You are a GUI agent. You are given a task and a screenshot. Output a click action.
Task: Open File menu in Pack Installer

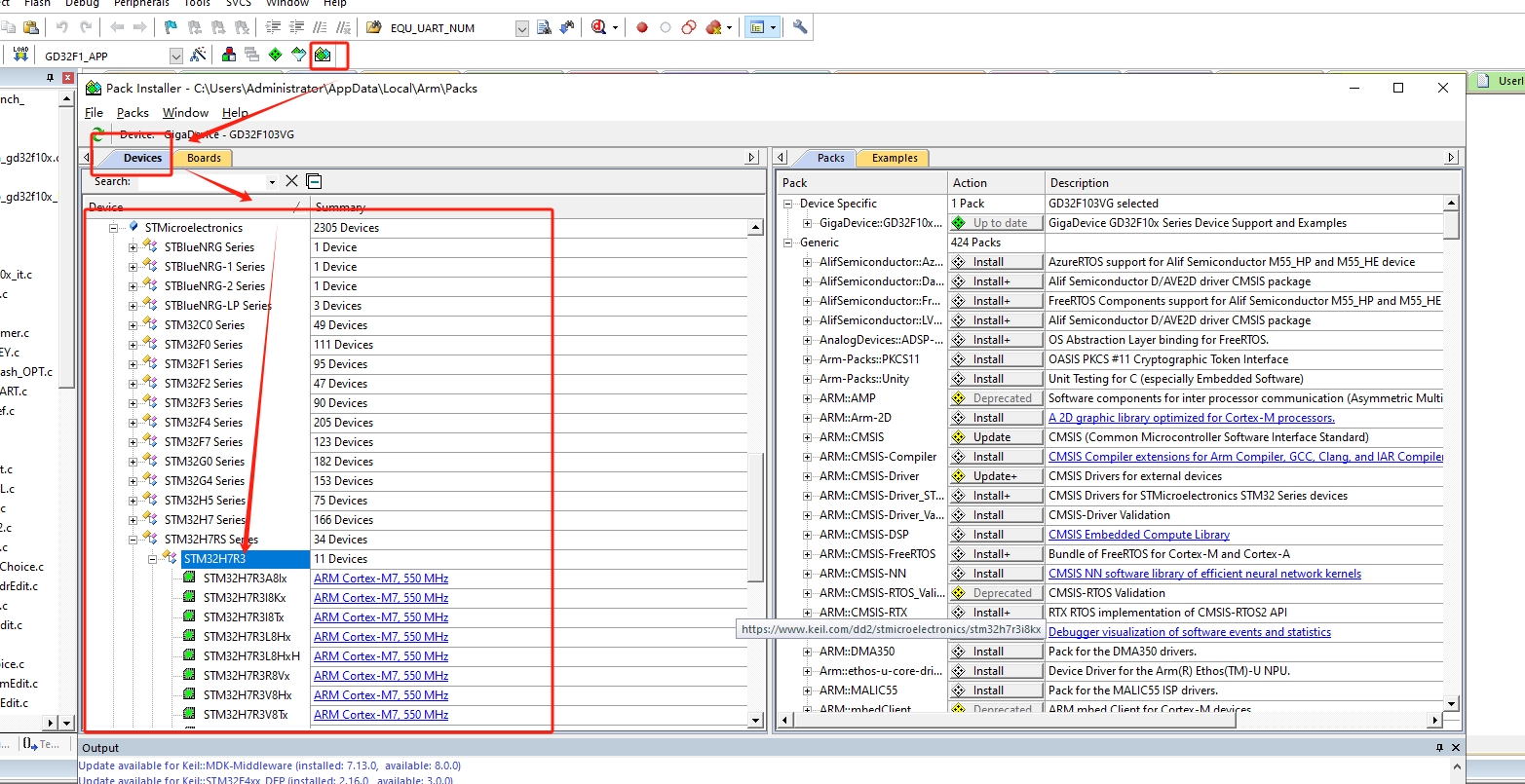(94, 113)
